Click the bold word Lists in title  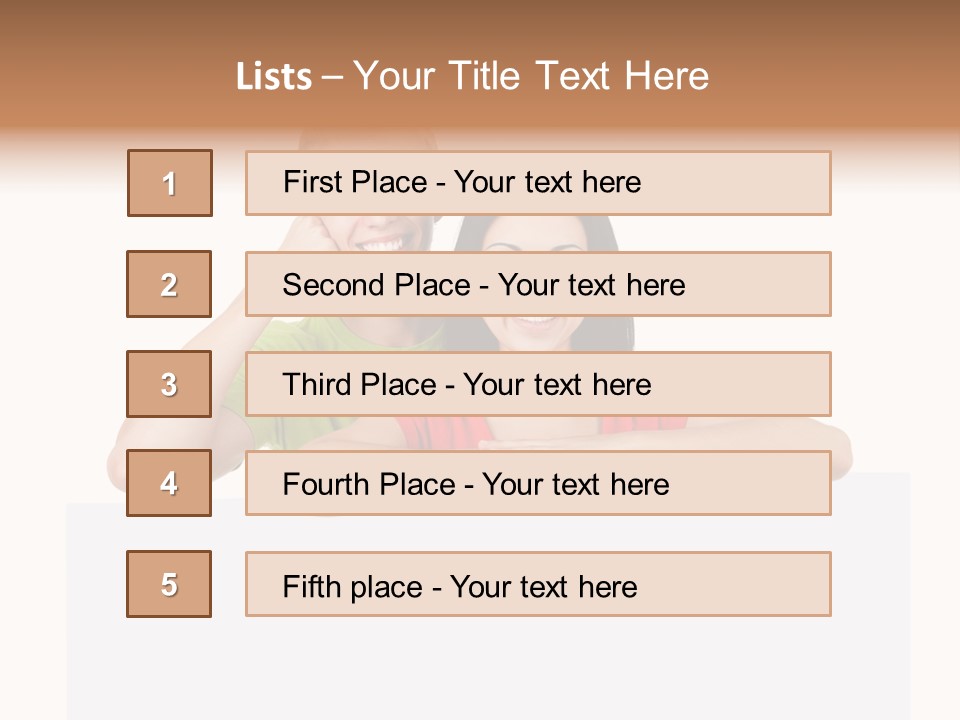(x=273, y=77)
